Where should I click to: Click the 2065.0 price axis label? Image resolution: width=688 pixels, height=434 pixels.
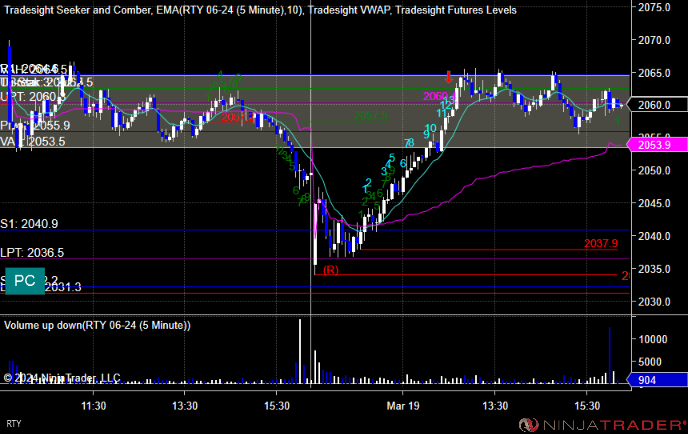pos(654,73)
